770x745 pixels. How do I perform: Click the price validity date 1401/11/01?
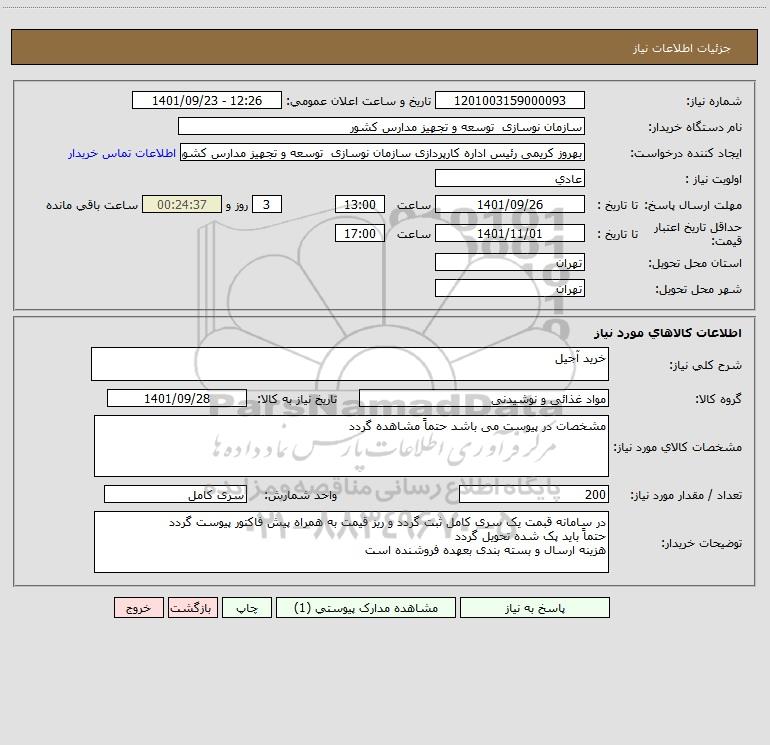[510, 233]
